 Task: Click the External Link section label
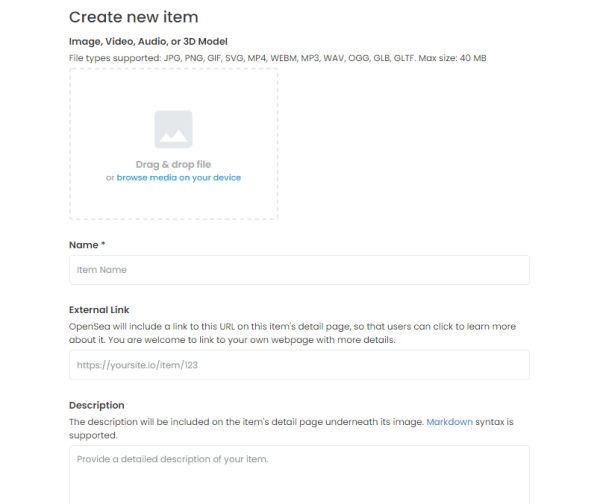pos(99,310)
